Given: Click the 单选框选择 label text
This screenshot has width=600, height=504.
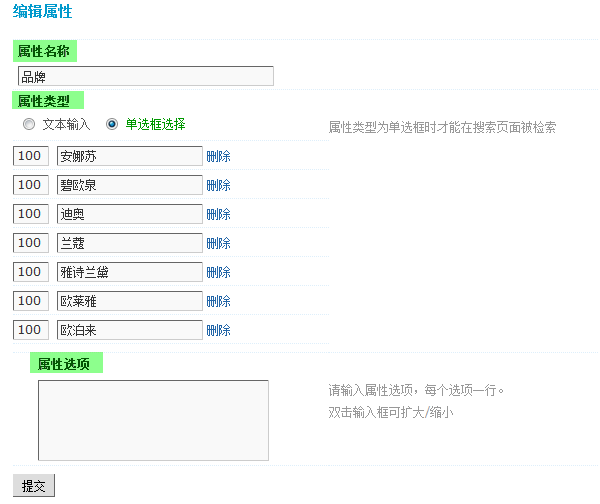Looking at the screenshot, I should point(155,124).
